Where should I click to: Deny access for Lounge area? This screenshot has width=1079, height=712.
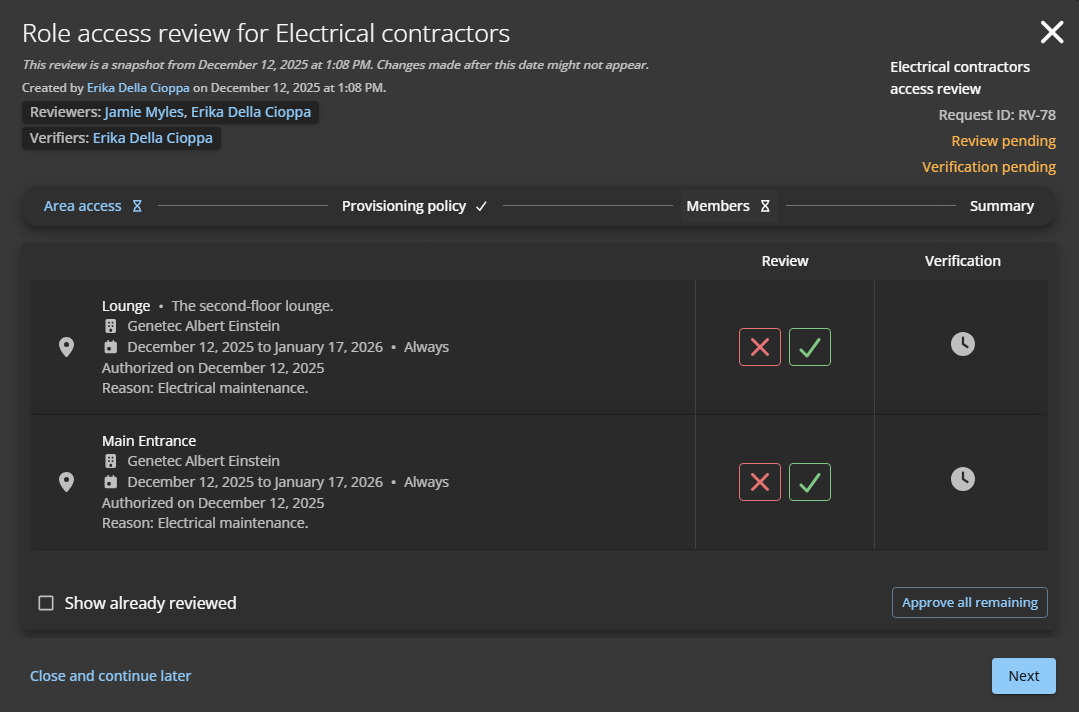click(x=759, y=347)
